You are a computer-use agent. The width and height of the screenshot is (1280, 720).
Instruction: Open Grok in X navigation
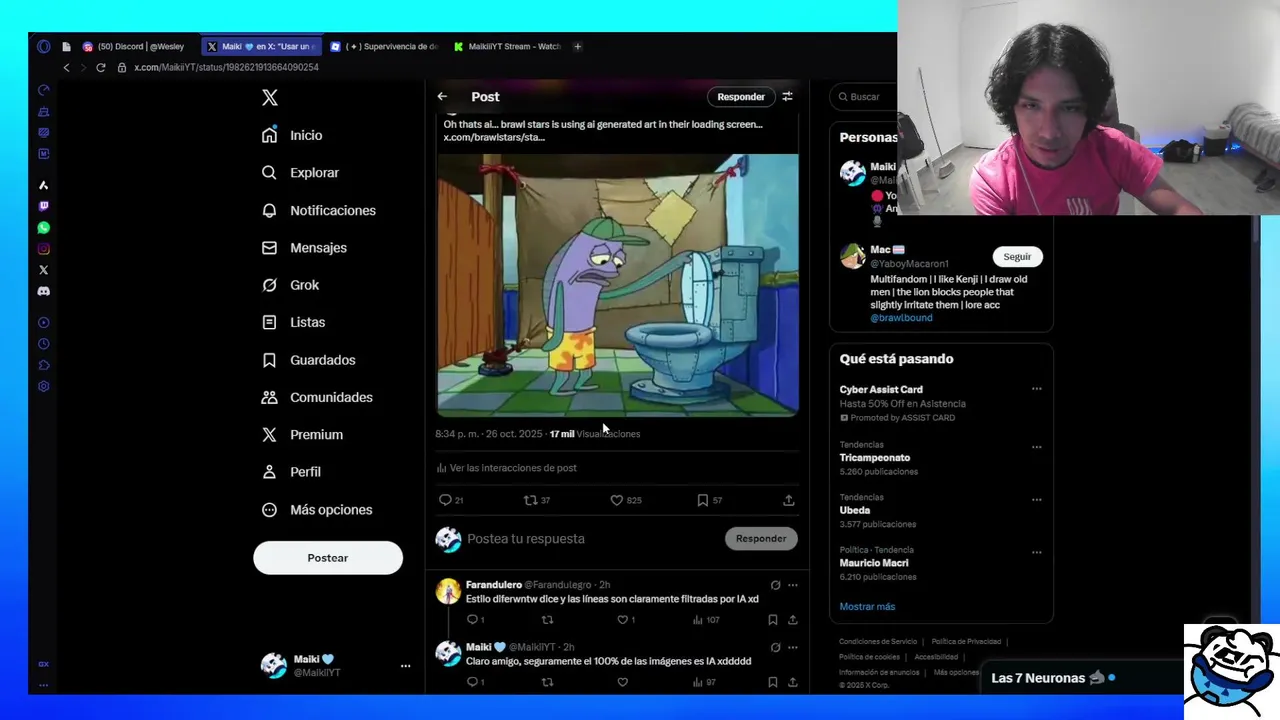click(x=290, y=285)
